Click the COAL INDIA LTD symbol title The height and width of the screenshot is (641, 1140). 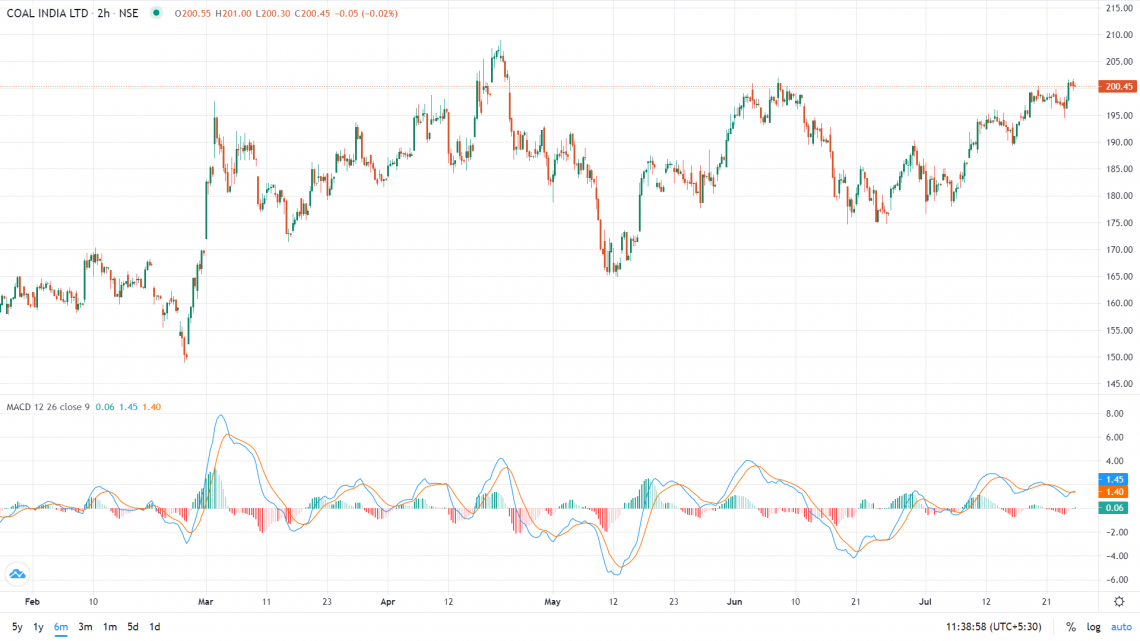[x=47, y=13]
